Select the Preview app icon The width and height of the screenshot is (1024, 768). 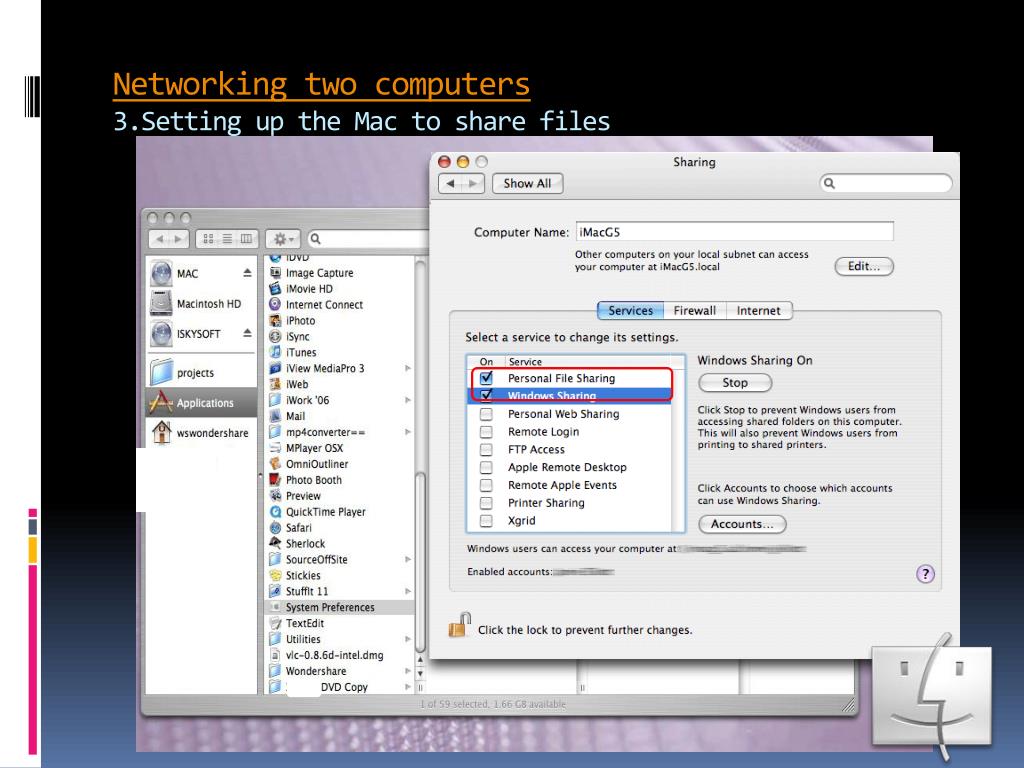click(276, 496)
